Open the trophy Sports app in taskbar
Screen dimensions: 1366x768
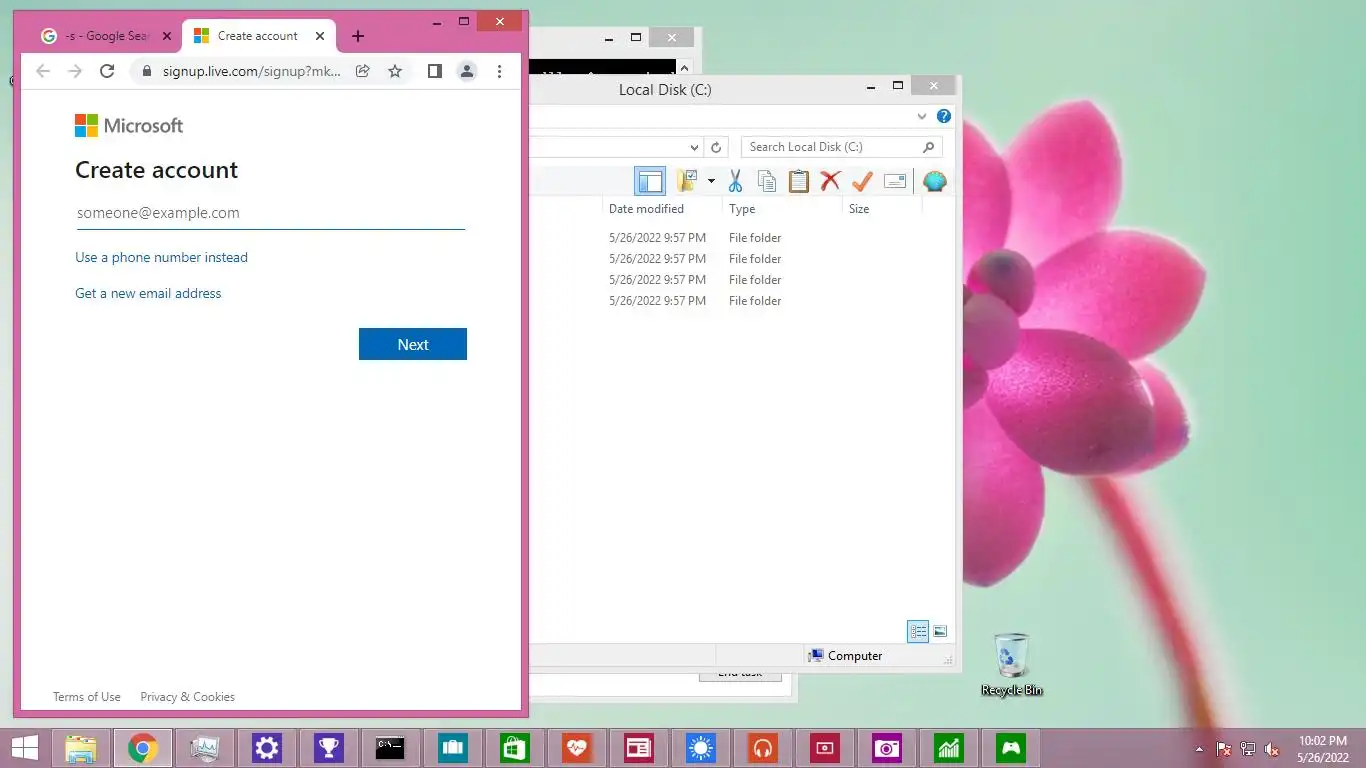click(329, 748)
